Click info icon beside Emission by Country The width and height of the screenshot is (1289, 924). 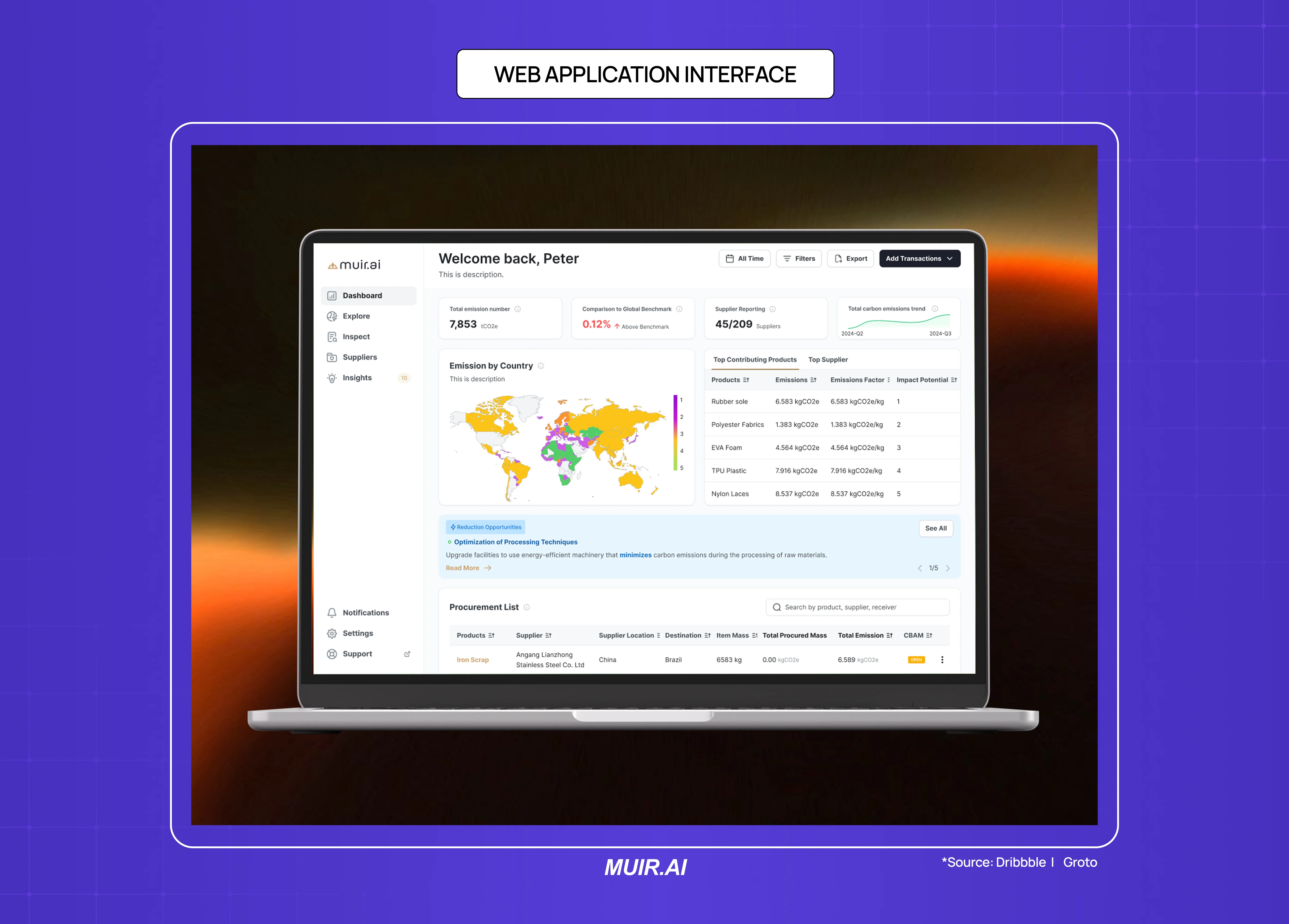tap(541, 366)
